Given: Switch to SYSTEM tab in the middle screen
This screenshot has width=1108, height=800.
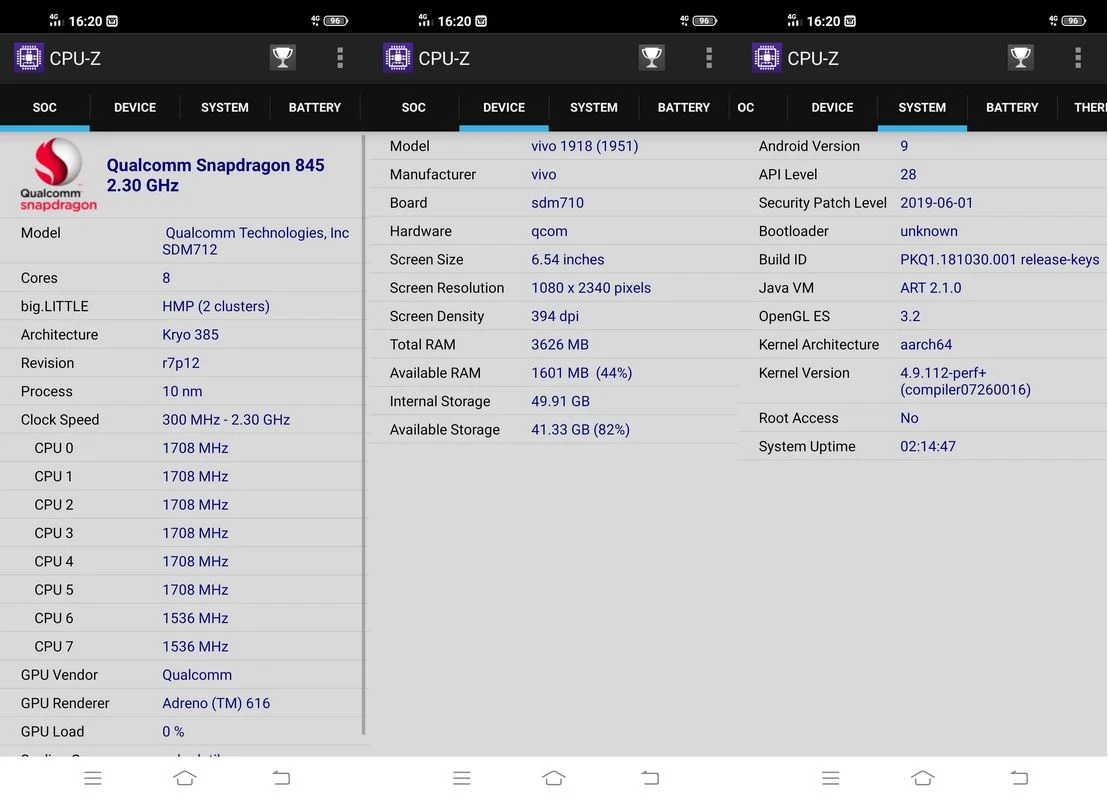Looking at the screenshot, I should (x=594, y=107).
